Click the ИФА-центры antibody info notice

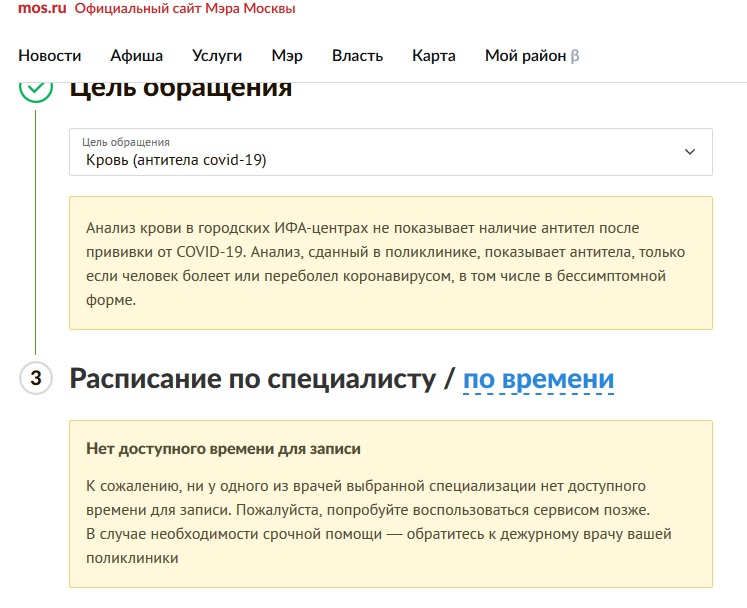(390, 263)
